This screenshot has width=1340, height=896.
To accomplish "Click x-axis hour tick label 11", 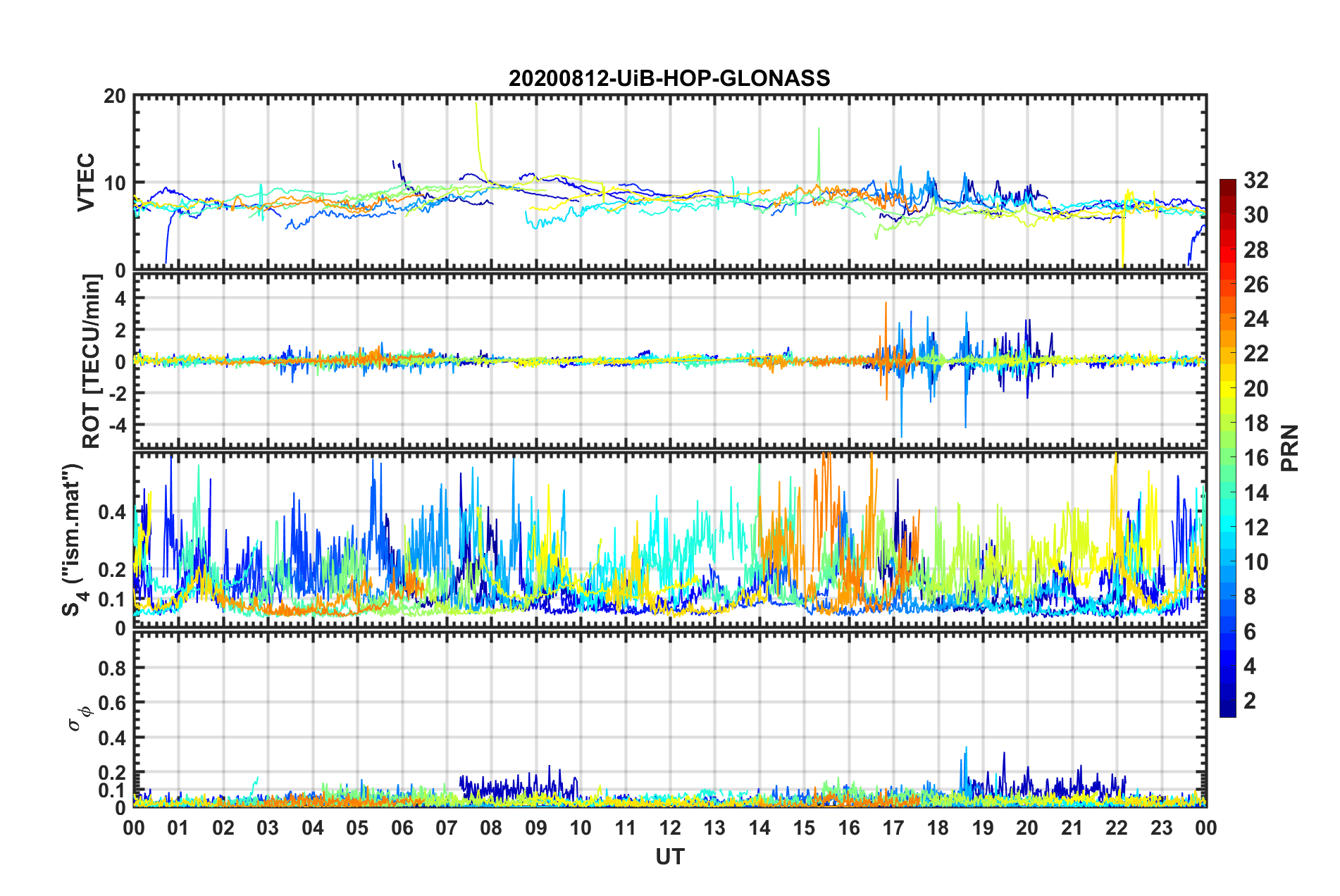I will click(626, 828).
